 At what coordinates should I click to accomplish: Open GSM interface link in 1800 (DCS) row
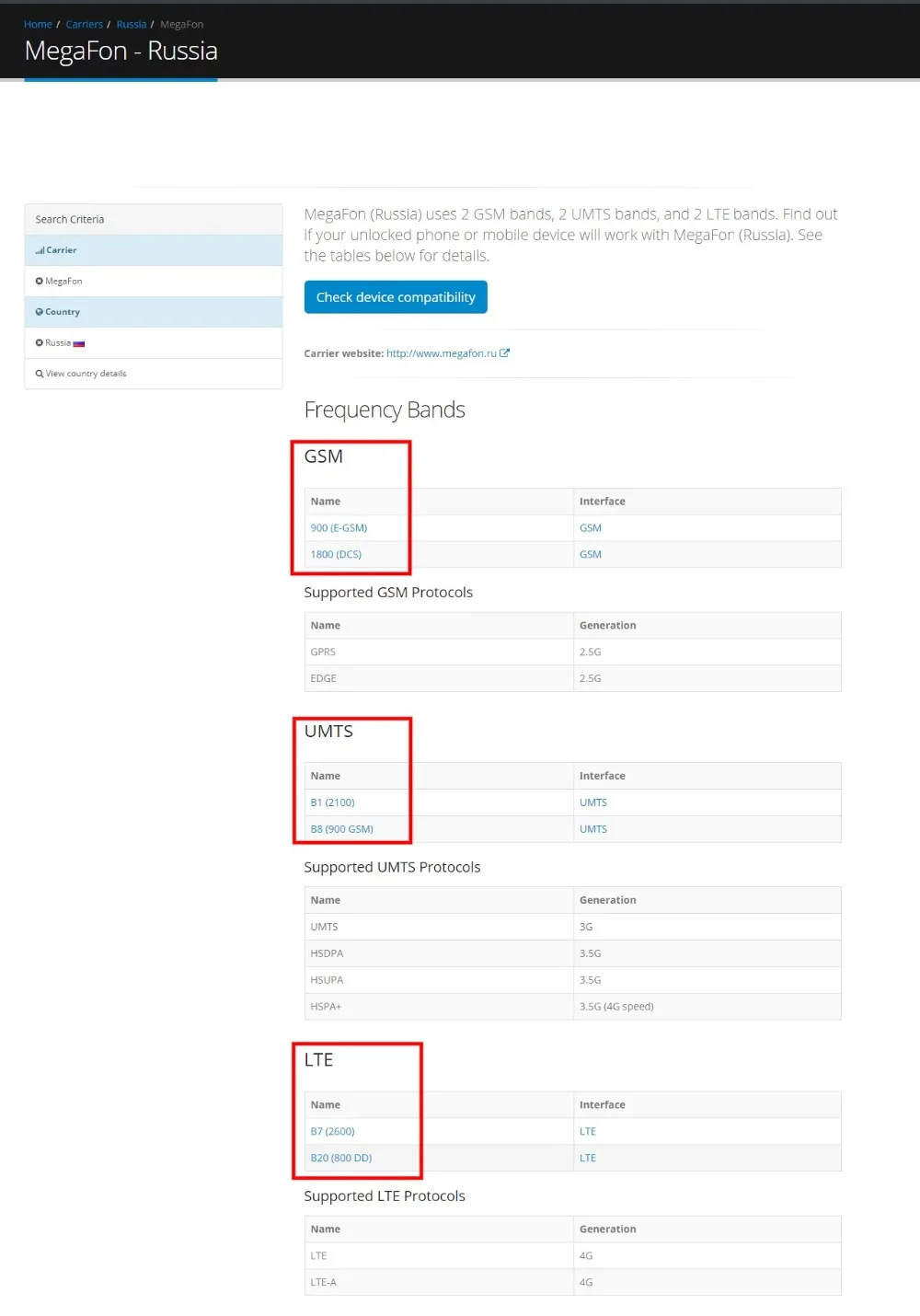pos(591,555)
